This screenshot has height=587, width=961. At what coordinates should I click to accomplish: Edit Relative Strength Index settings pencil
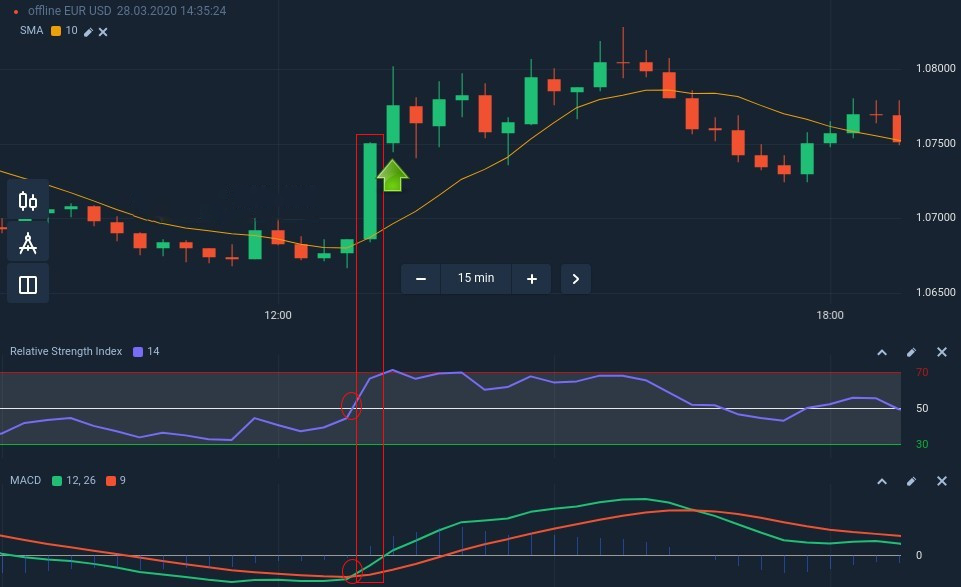(x=911, y=352)
